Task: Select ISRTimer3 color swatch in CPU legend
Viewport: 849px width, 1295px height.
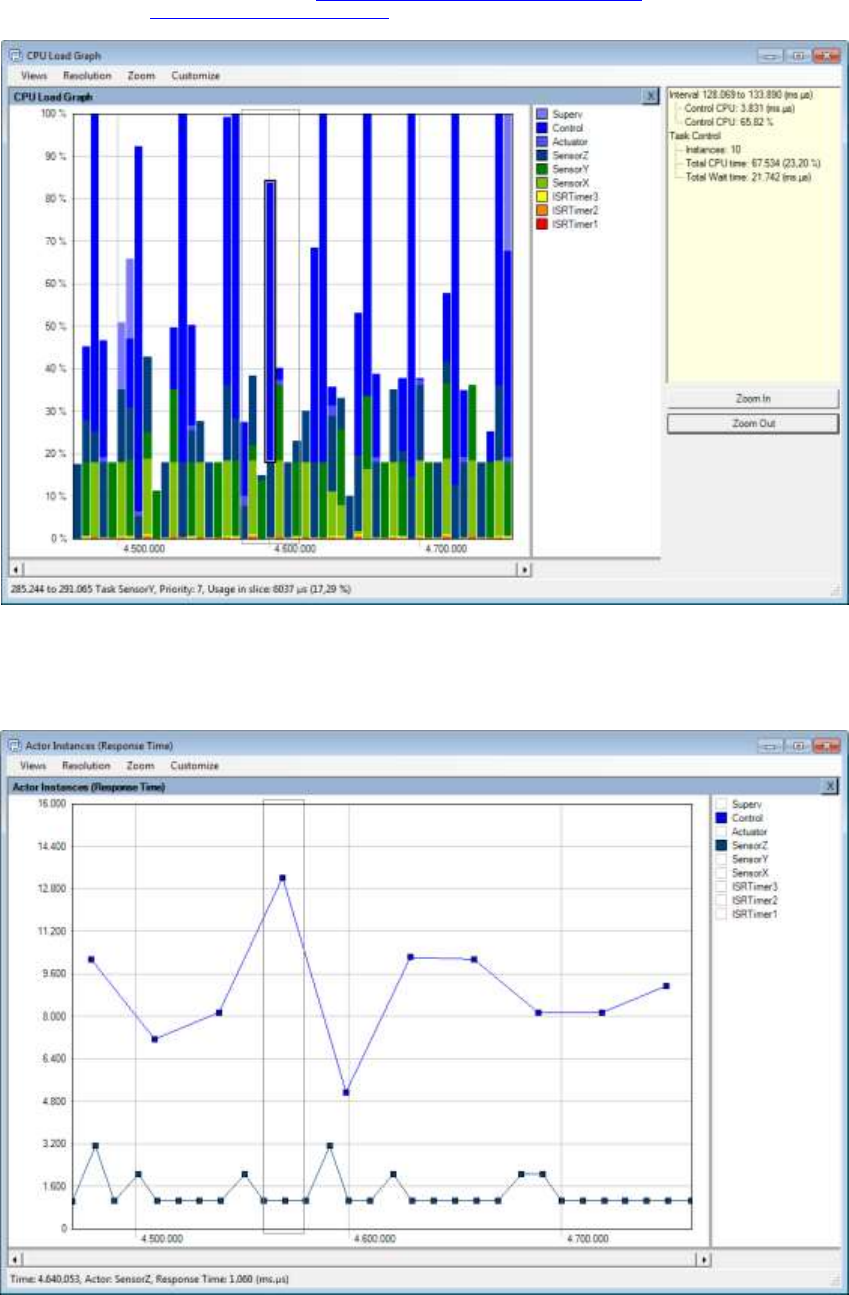Action: coord(541,198)
